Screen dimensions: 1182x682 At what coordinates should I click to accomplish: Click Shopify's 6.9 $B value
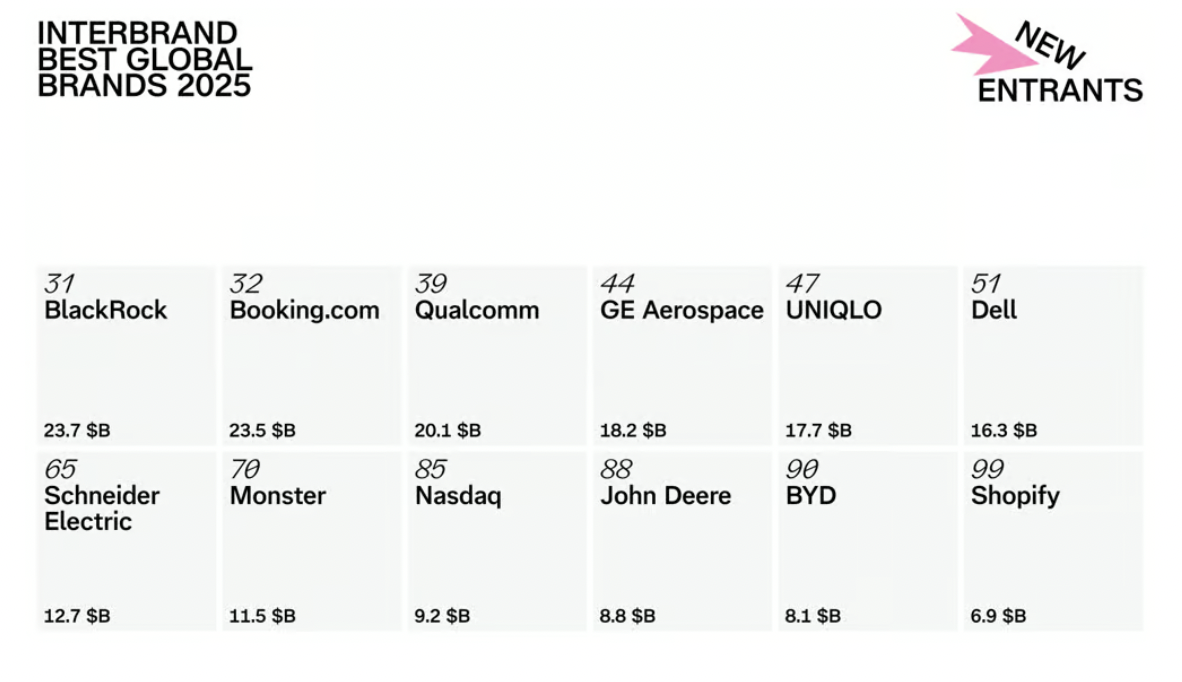click(x=998, y=616)
